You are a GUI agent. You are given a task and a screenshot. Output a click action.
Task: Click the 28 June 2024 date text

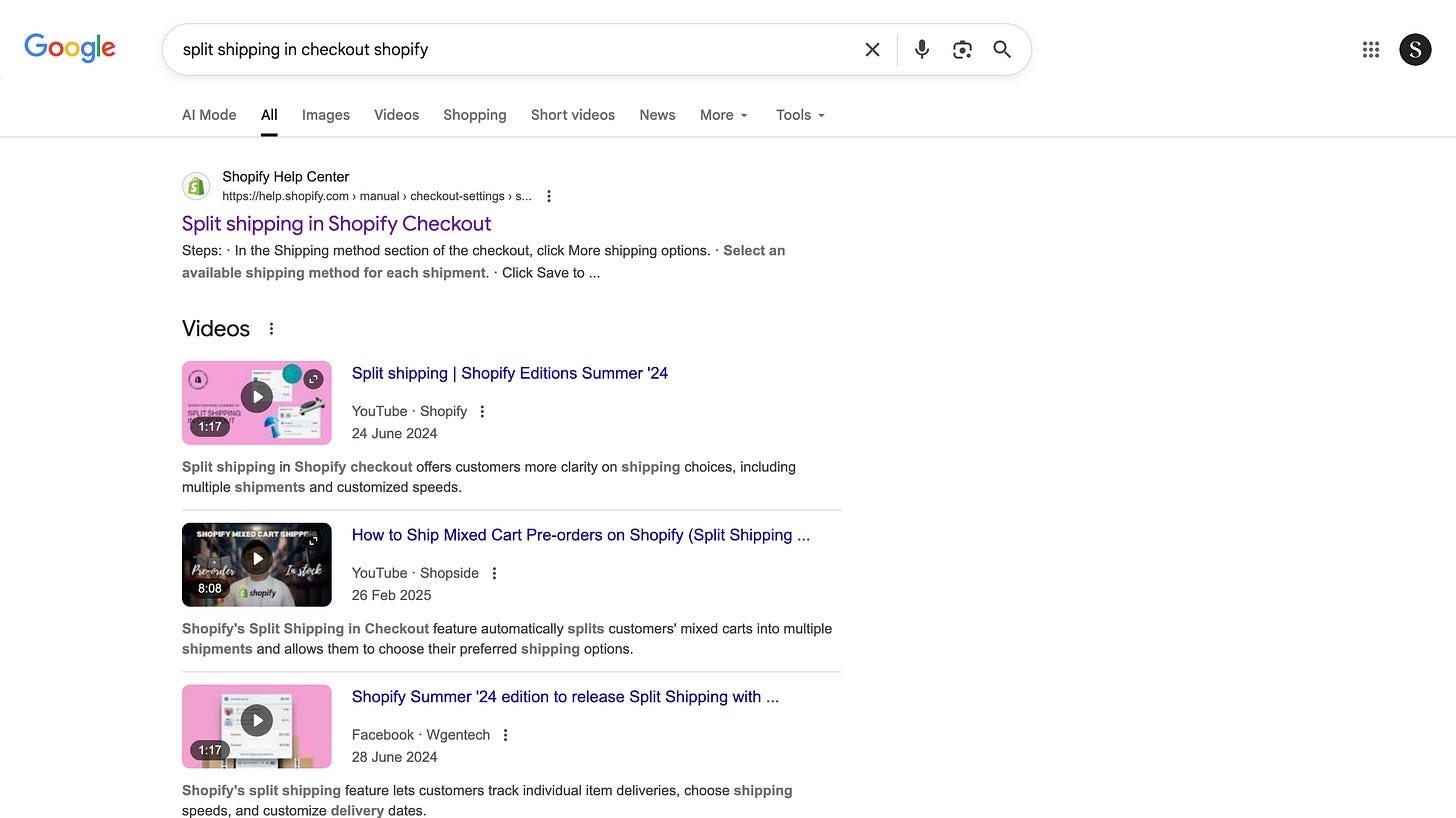click(394, 757)
